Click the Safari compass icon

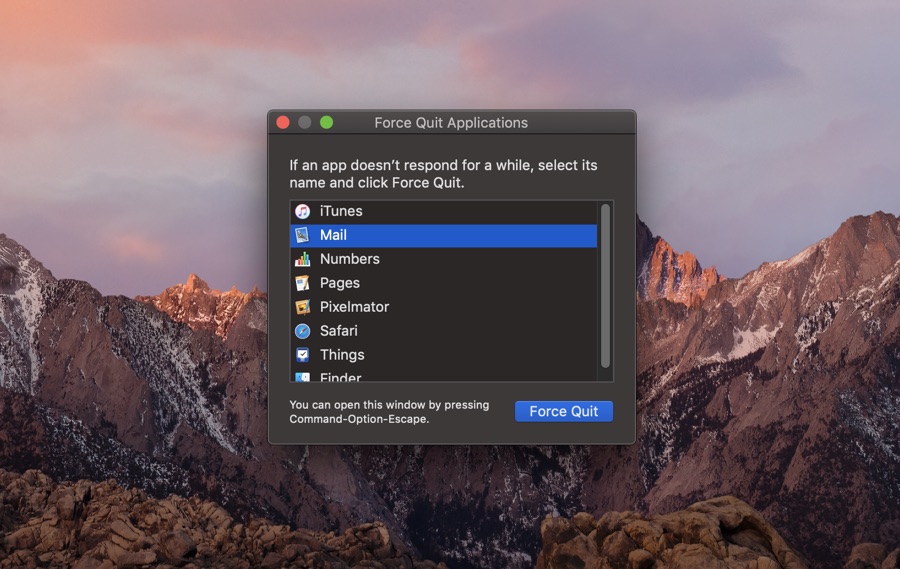[x=302, y=331]
